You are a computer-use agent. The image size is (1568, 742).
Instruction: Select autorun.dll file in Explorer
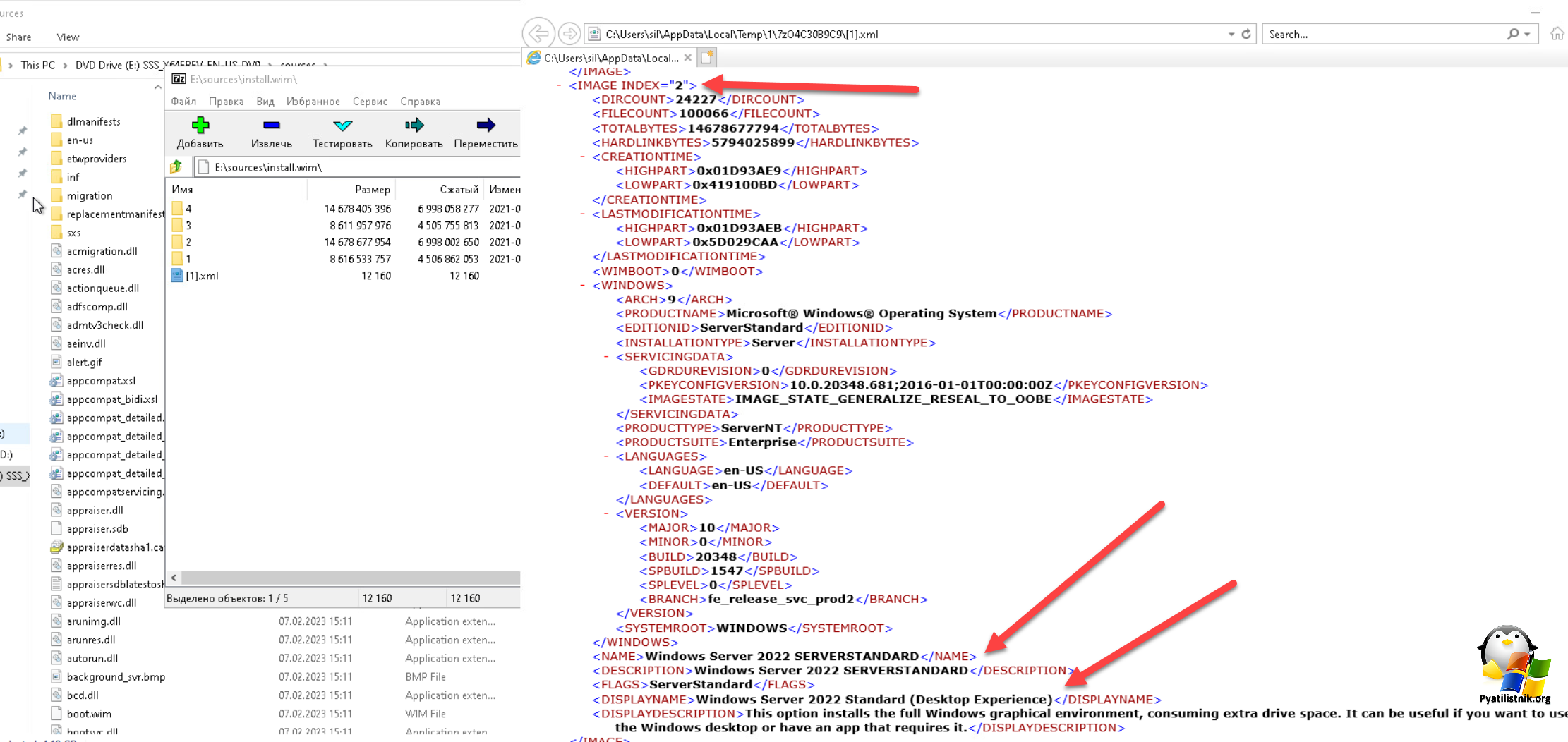click(92, 658)
